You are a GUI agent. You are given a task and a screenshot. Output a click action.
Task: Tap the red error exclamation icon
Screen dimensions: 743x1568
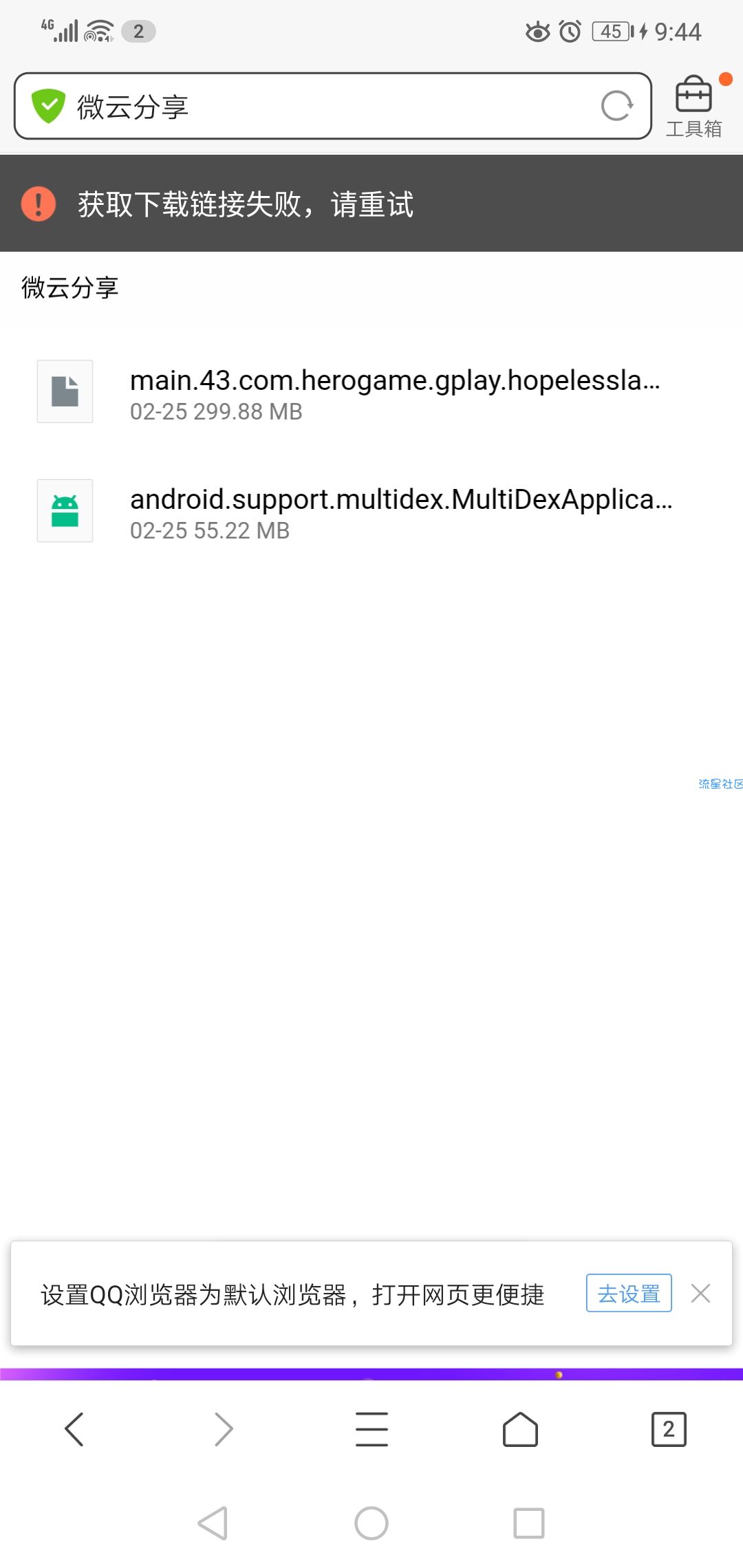[39, 204]
